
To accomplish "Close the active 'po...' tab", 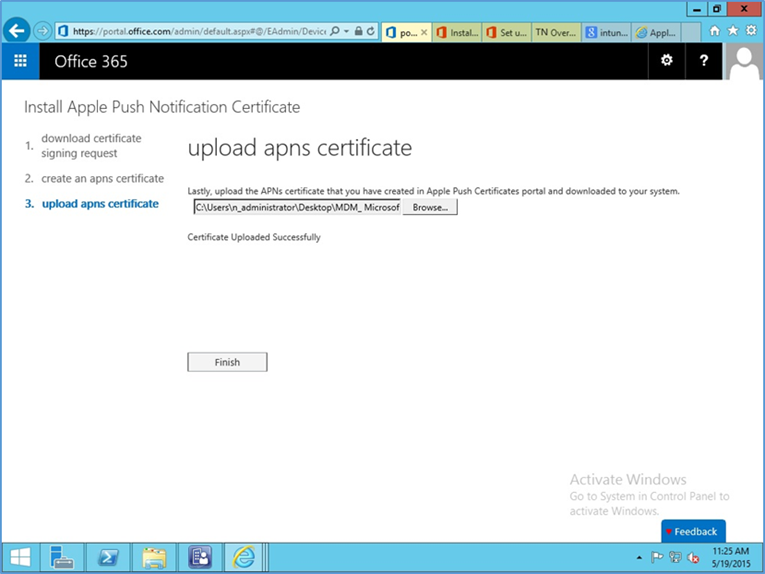I will (424, 33).
